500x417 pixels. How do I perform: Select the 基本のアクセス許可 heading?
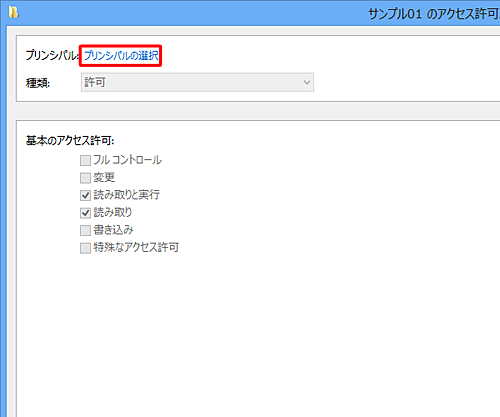click(70, 141)
